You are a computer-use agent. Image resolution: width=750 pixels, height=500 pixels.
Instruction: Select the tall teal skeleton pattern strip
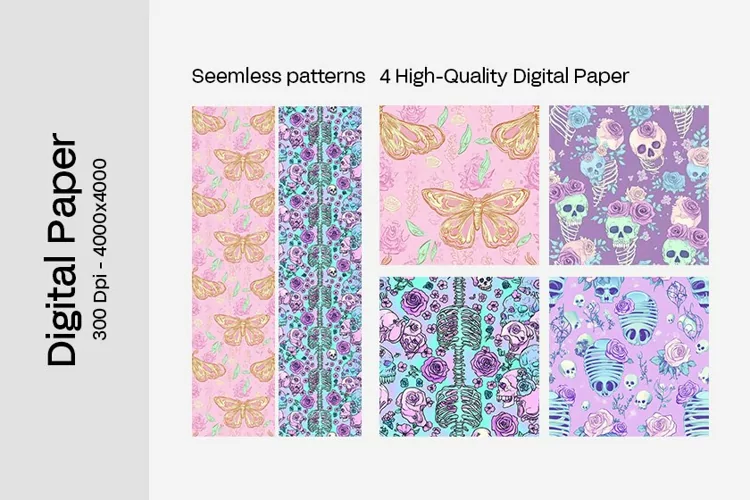pos(320,271)
